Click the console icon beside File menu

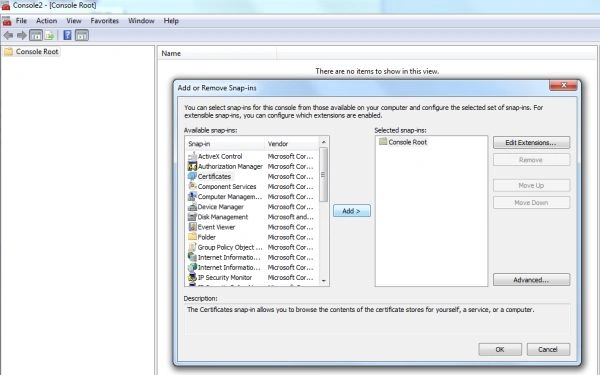tap(7, 21)
